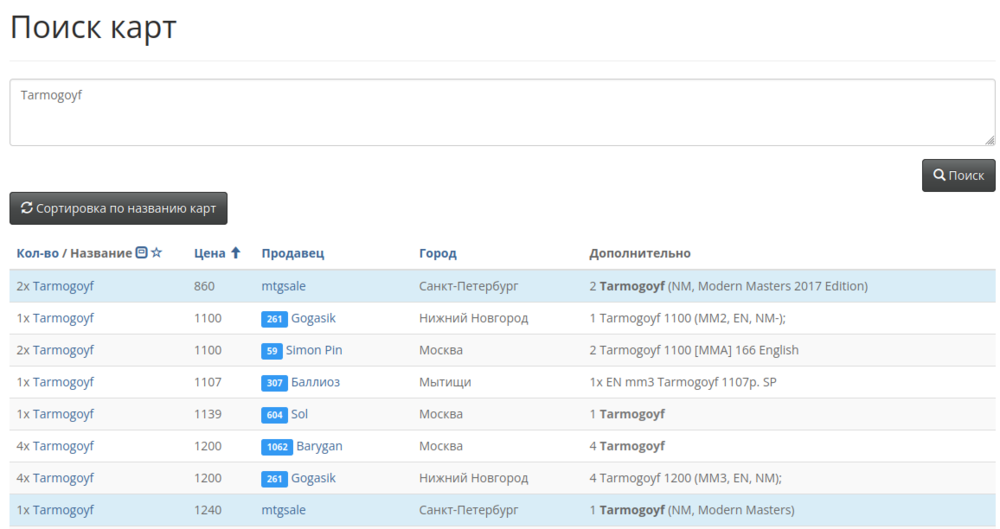Open seller Simon Pin's profile
Screen dimensions: 1000x529
[314, 350]
